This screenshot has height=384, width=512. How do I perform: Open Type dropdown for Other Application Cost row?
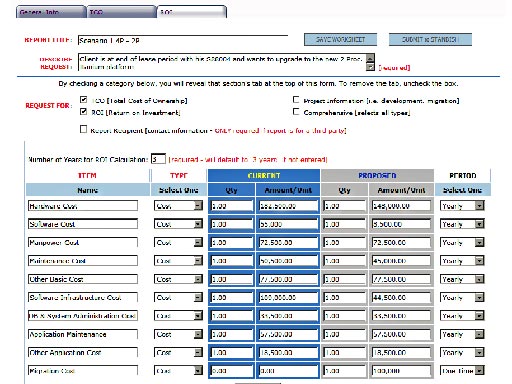[x=178, y=352]
